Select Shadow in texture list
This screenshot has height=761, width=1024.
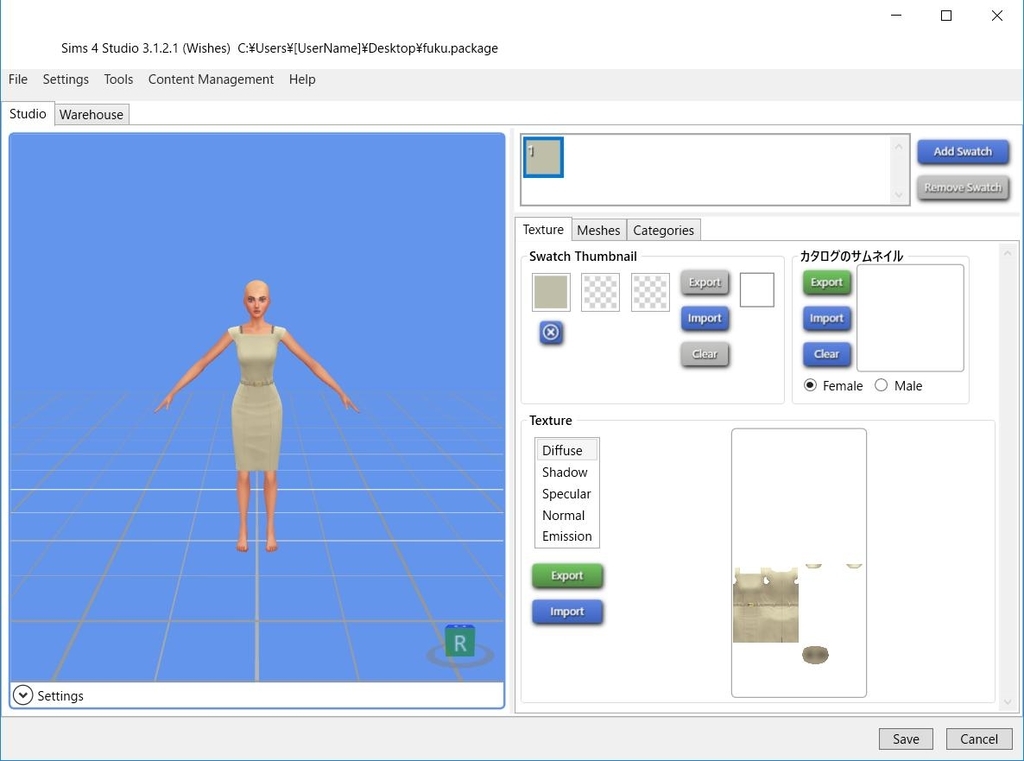(x=566, y=472)
